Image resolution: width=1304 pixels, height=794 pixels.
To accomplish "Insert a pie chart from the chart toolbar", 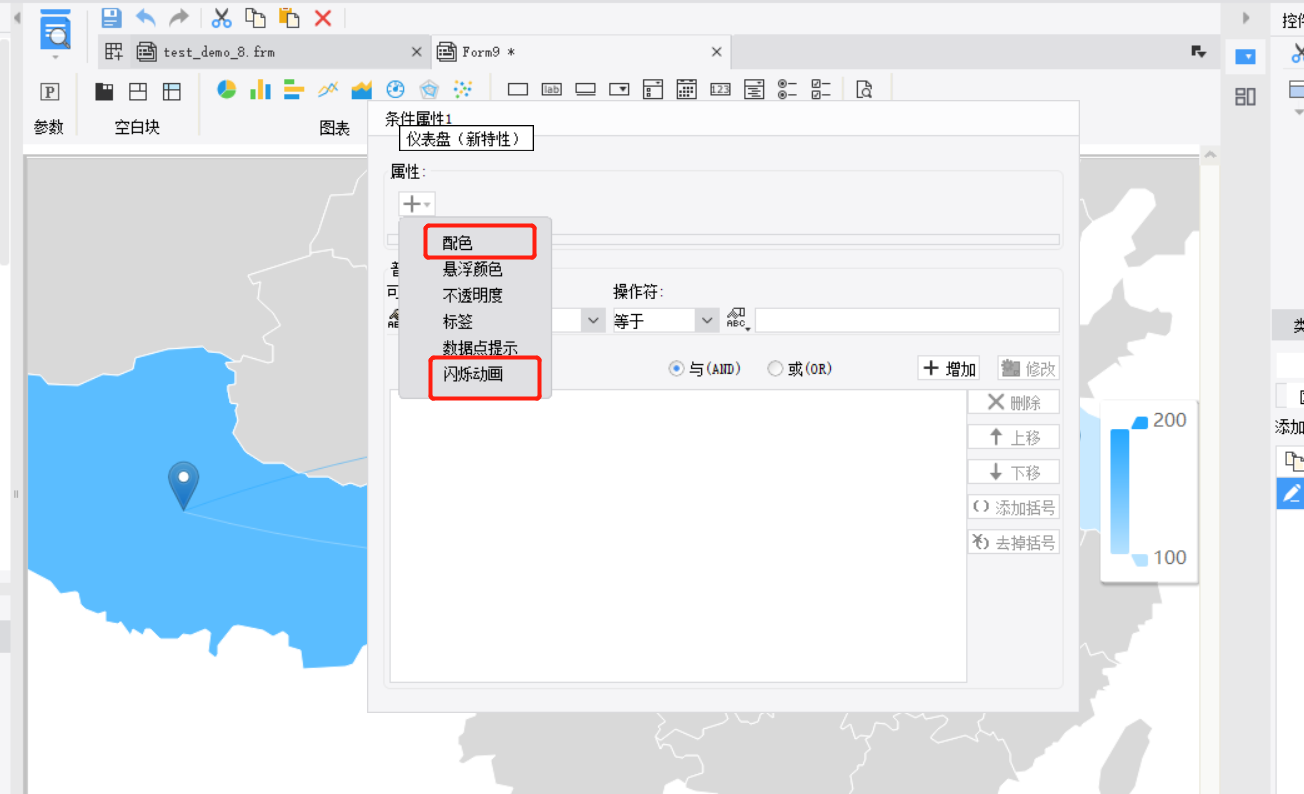I will [227, 90].
